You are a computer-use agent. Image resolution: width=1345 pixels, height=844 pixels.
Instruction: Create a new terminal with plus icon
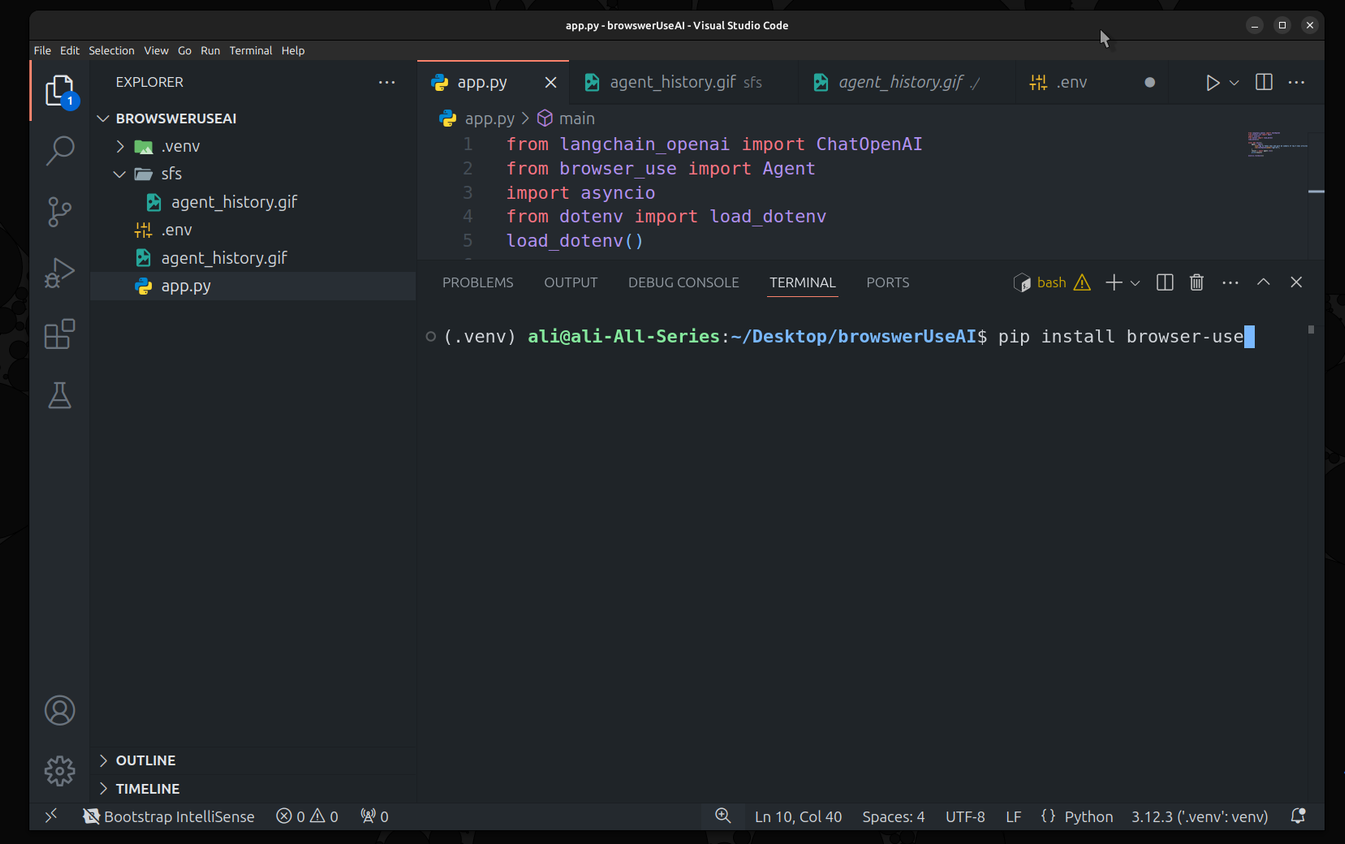1113,283
